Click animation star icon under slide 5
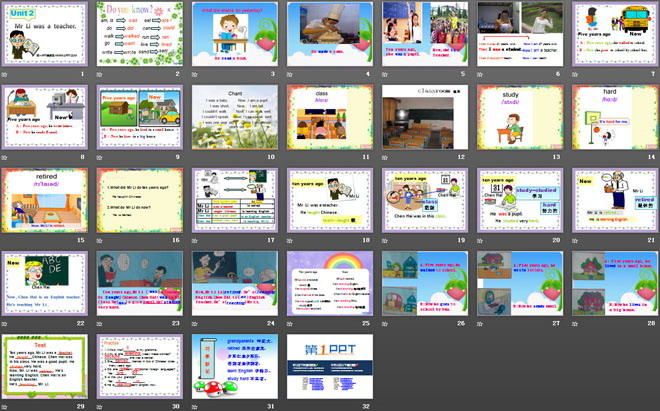The image size is (660, 411). [385, 75]
